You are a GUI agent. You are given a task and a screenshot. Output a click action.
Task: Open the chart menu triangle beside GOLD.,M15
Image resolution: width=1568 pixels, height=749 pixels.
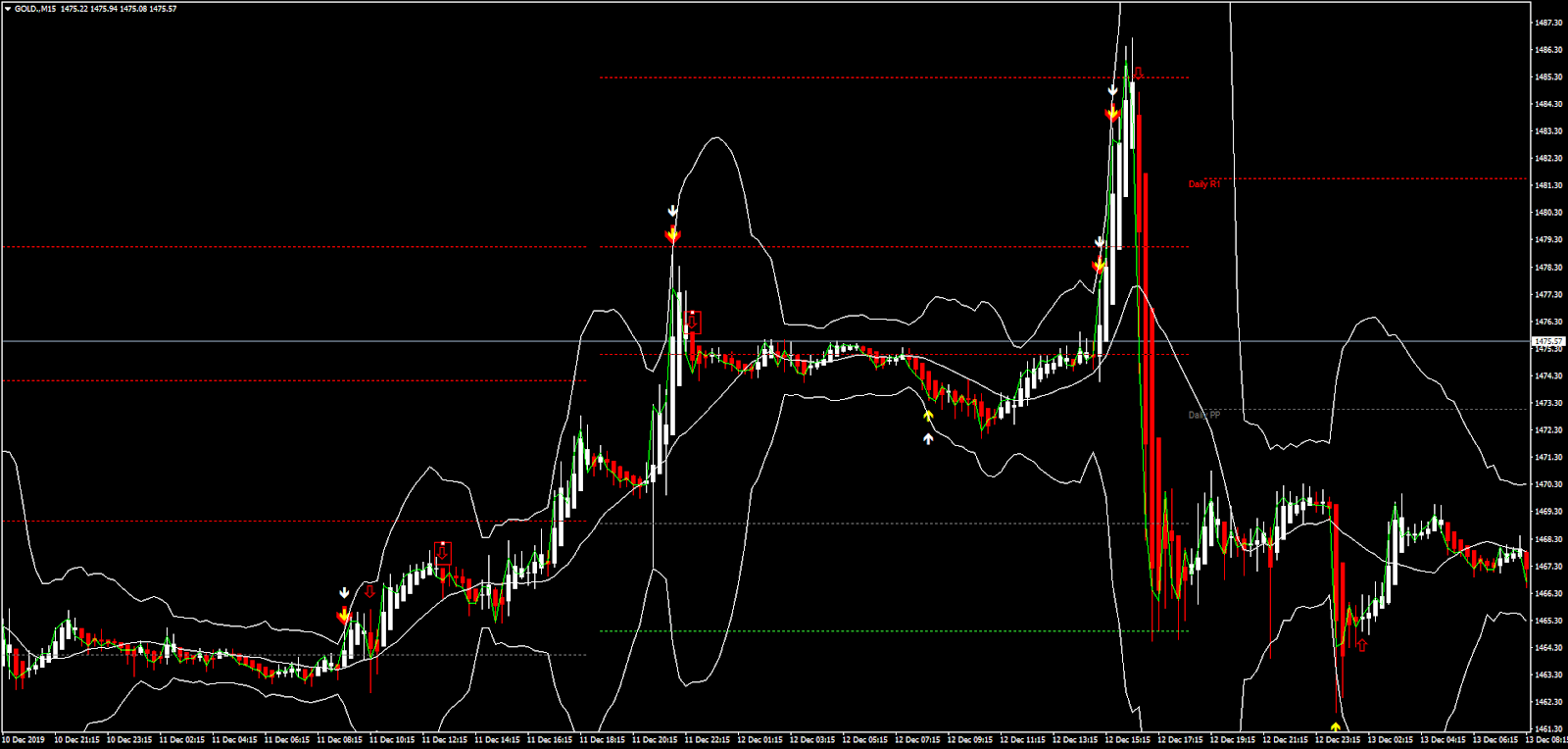click(8, 9)
